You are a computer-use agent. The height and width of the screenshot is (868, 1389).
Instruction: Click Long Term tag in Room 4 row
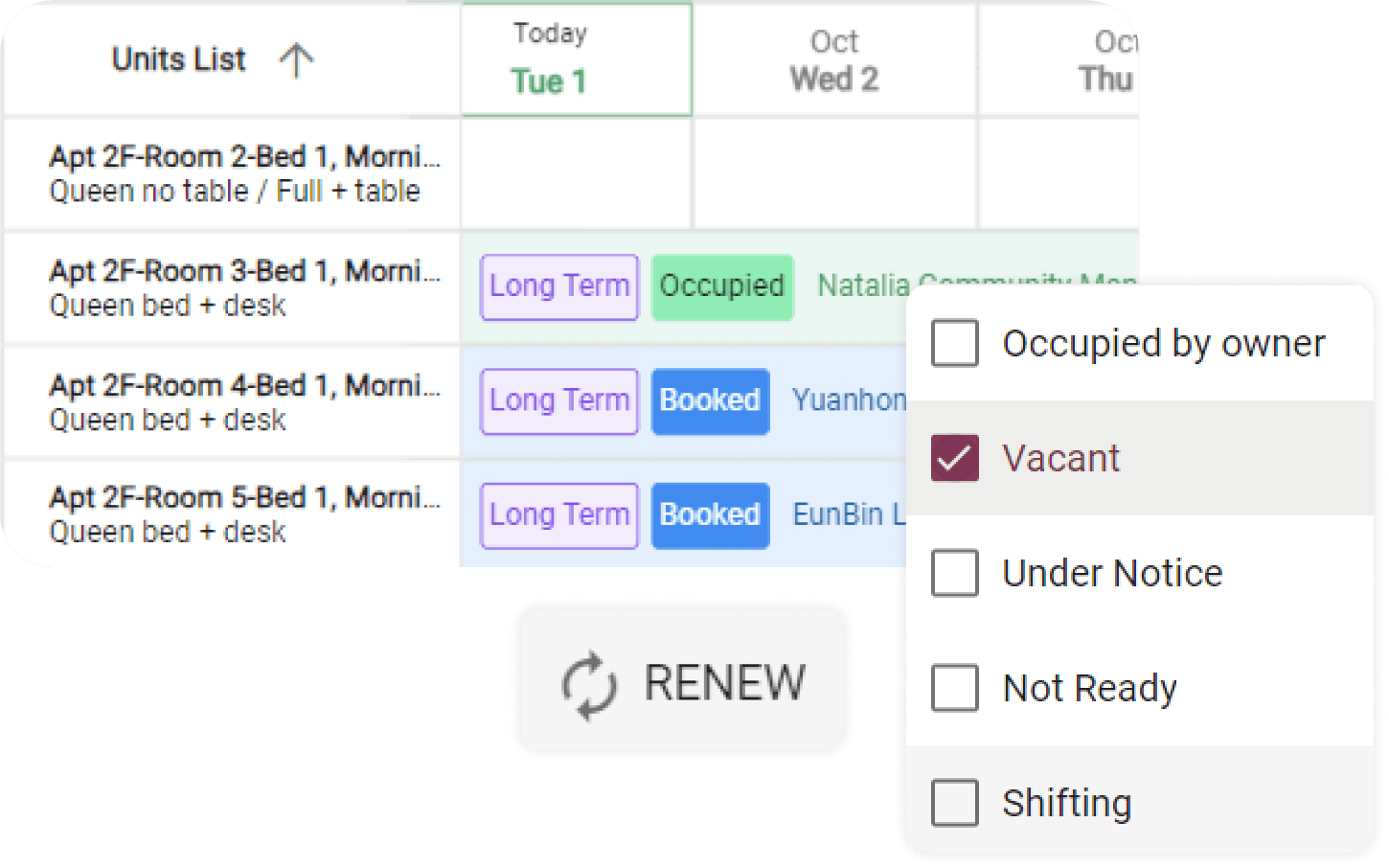[x=559, y=400]
